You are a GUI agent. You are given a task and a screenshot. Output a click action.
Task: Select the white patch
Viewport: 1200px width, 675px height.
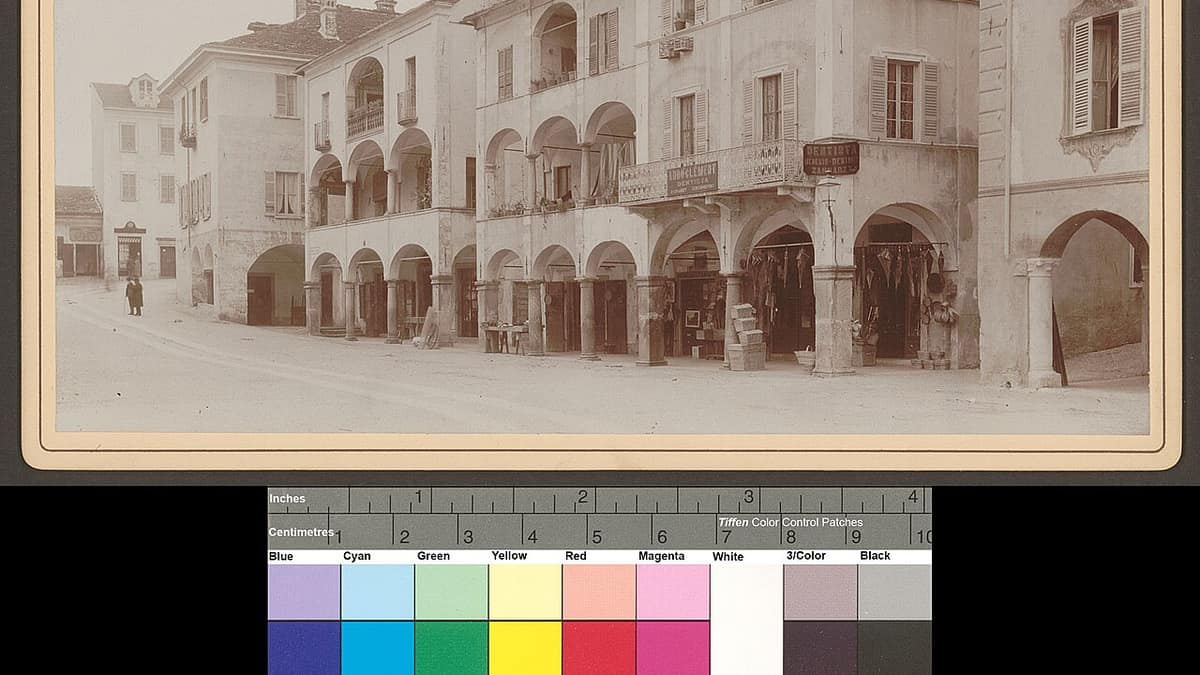tap(747, 619)
